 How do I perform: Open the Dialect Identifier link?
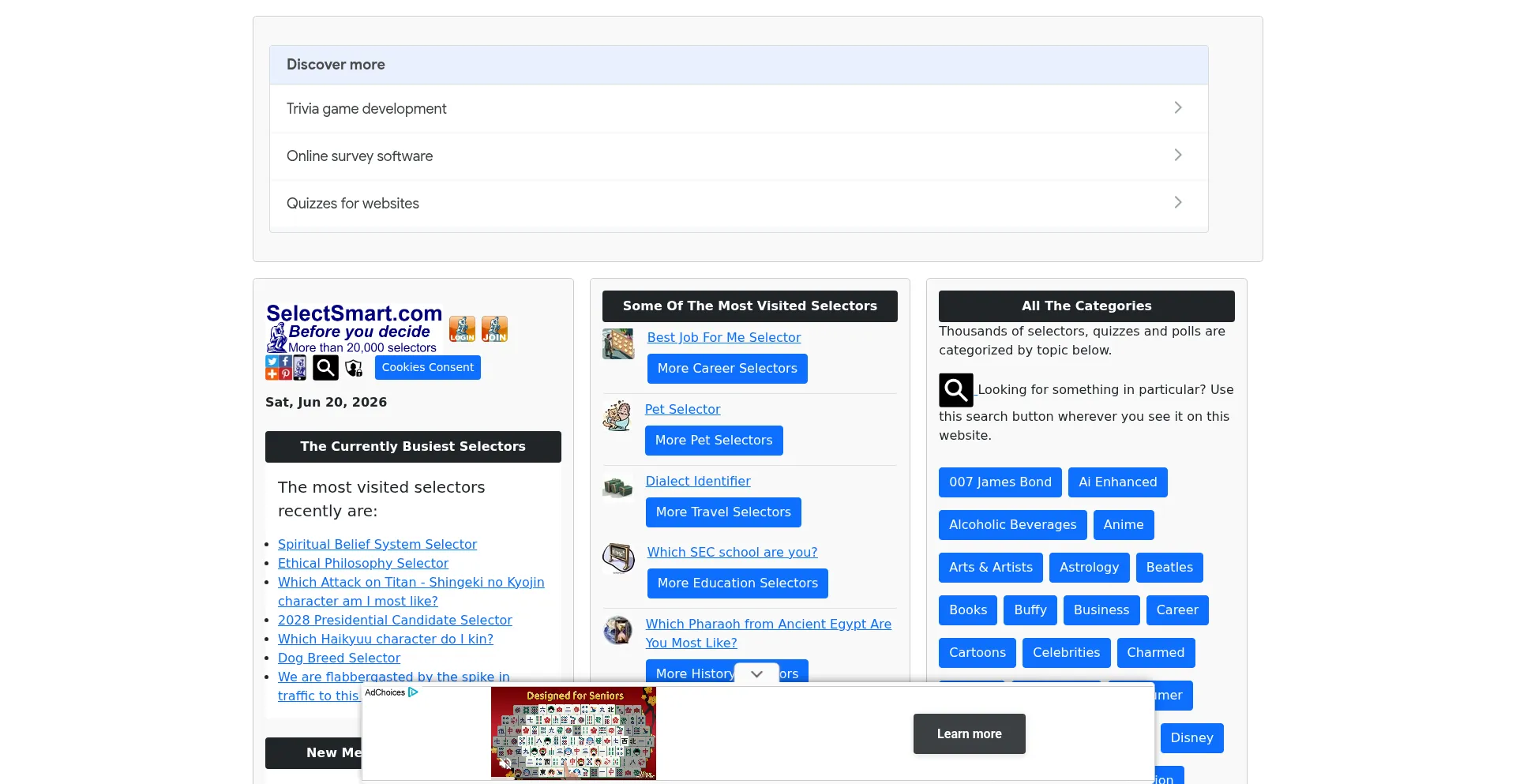click(x=698, y=482)
